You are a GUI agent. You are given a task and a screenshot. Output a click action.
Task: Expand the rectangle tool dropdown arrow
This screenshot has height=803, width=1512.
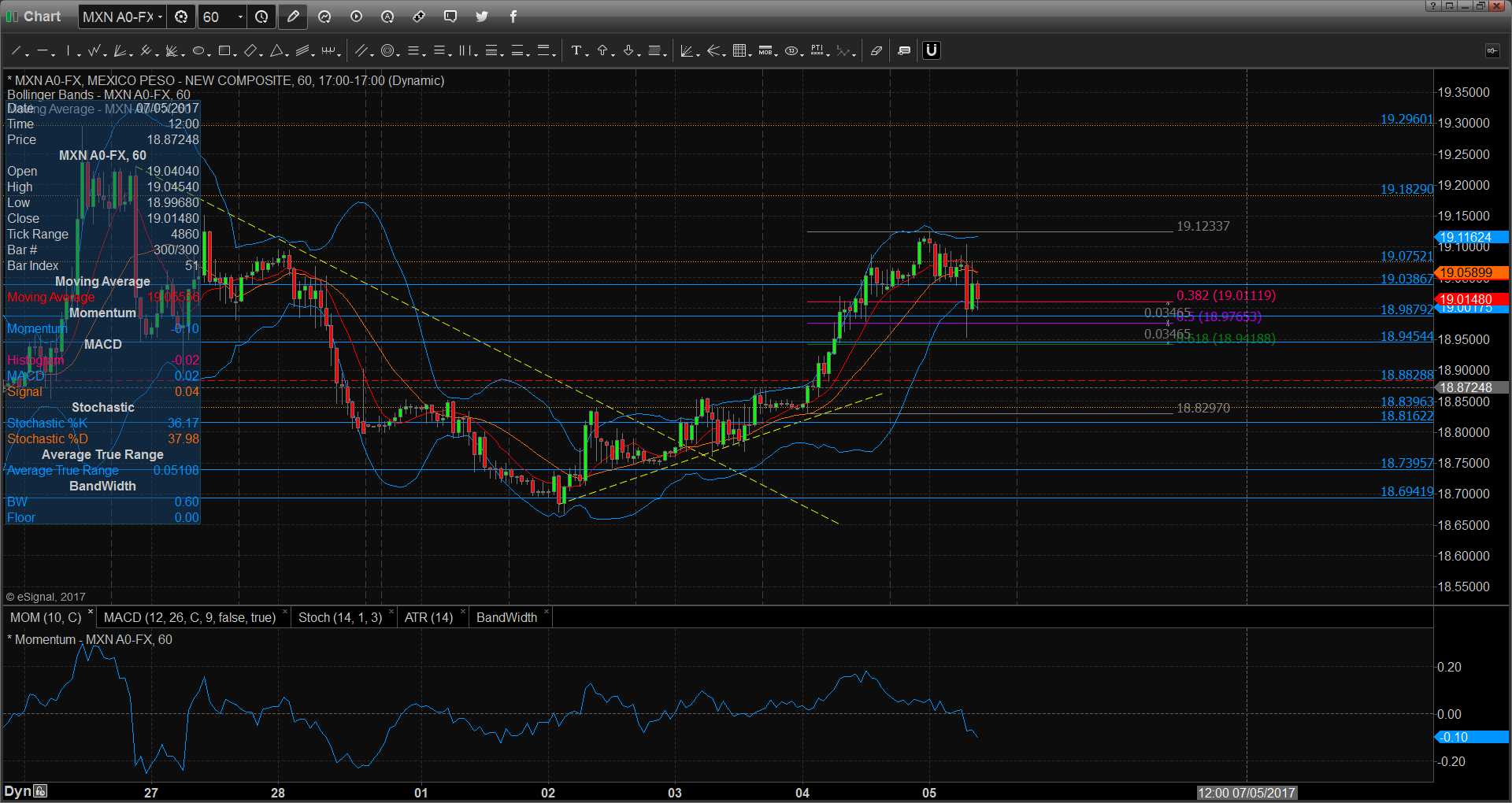(235, 54)
